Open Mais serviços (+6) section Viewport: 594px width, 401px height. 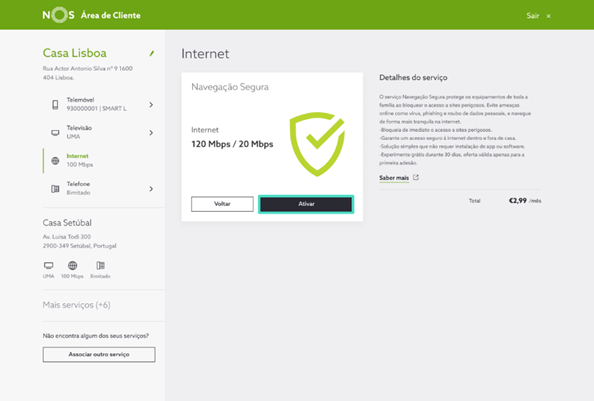77,305
